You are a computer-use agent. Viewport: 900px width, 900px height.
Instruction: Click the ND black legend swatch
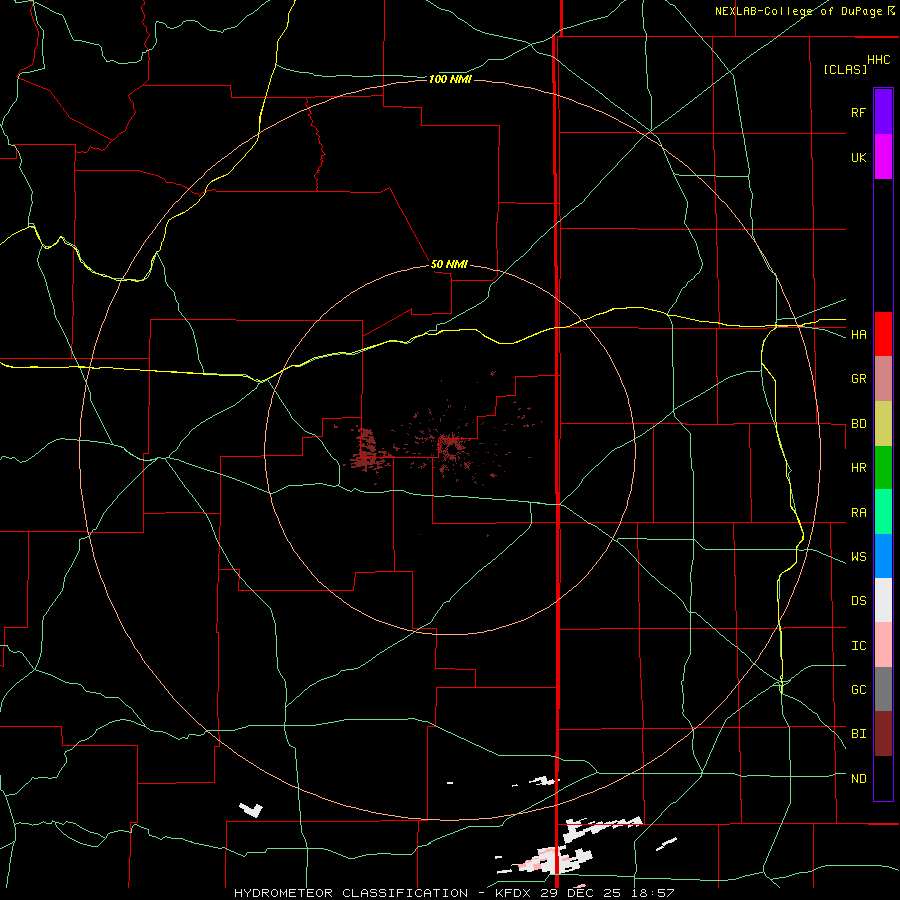tap(883, 778)
